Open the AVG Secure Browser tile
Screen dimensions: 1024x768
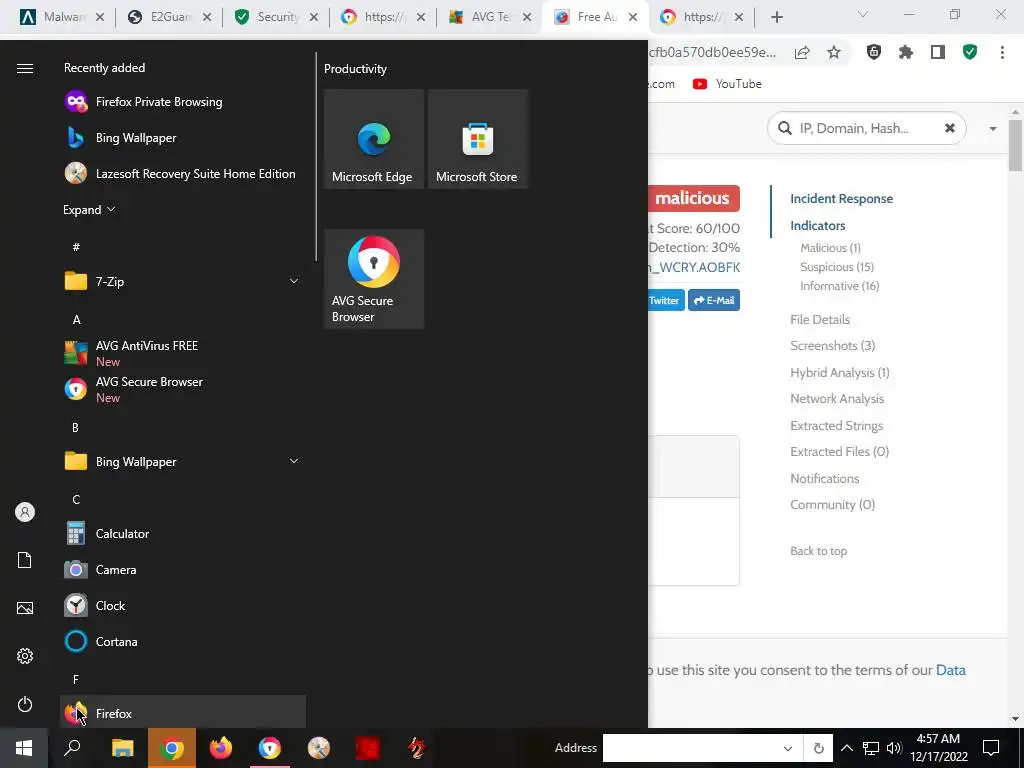pos(374,279)
